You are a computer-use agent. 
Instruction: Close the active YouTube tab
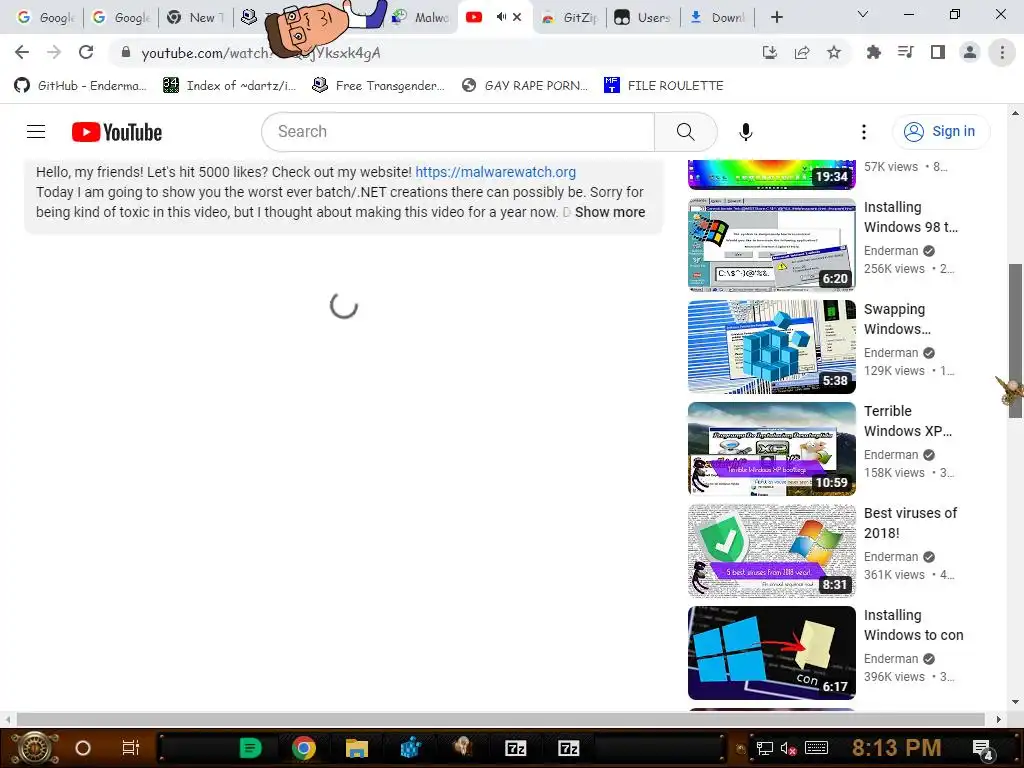click(517, 17)
